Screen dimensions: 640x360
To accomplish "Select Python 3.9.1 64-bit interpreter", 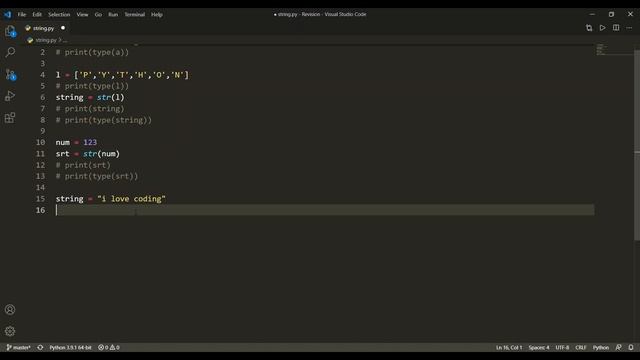I will (70, 347).
